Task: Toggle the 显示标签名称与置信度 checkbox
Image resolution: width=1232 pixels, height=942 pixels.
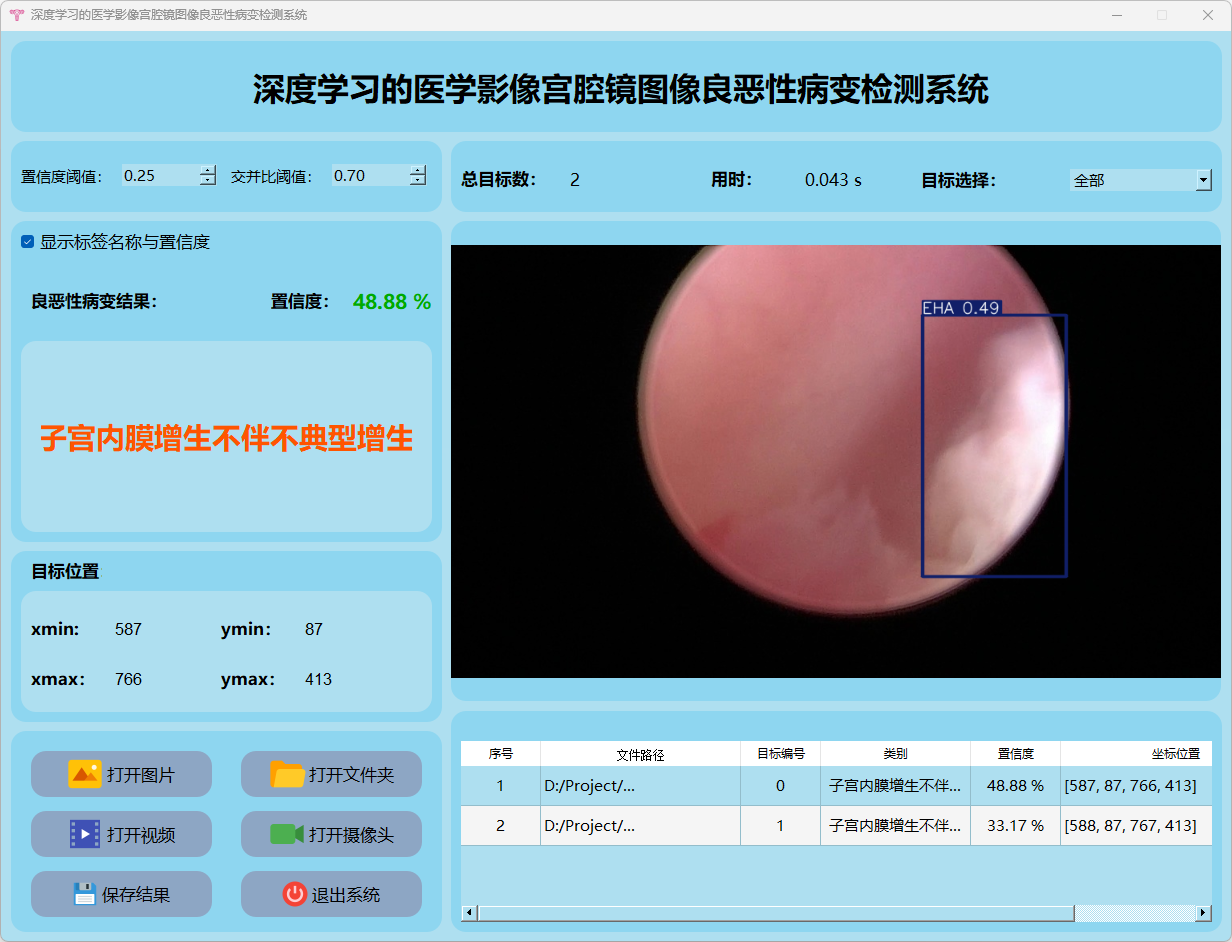Action: tap(28, 242)
